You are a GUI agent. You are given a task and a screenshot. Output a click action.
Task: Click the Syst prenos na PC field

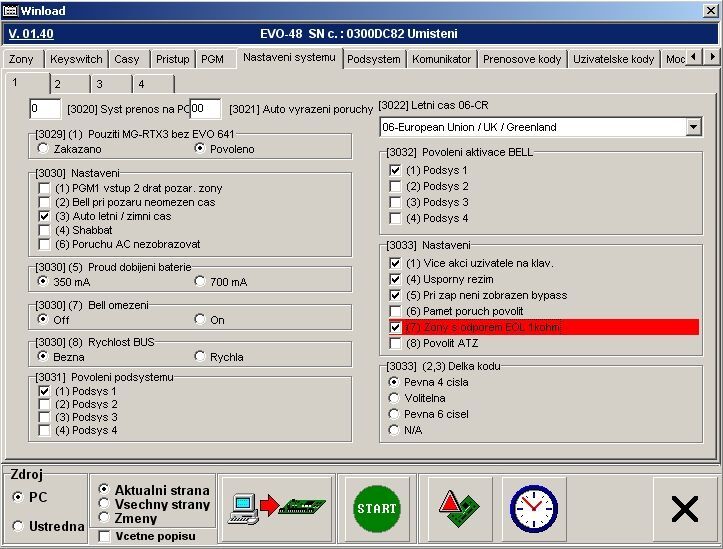point(46,108)
